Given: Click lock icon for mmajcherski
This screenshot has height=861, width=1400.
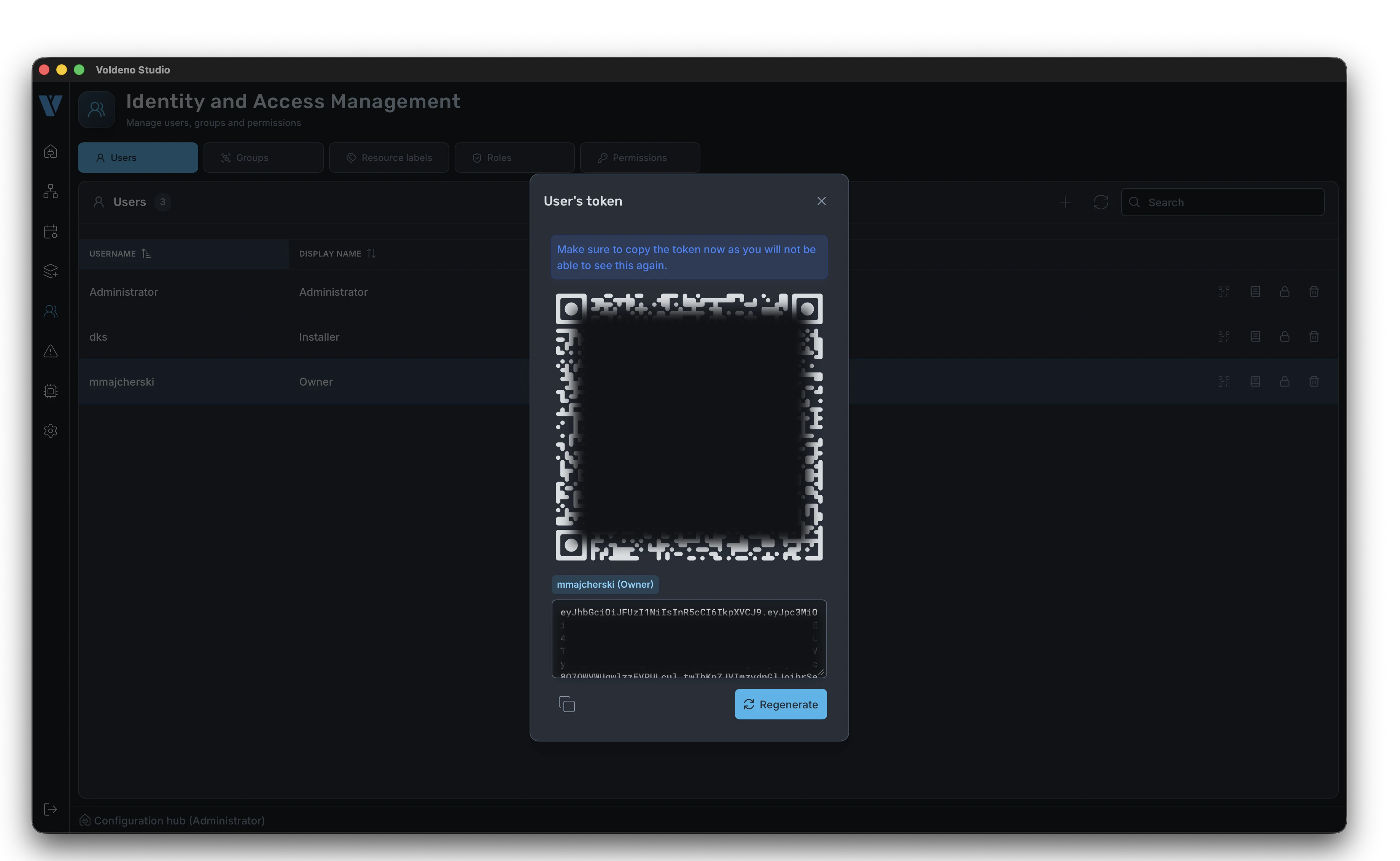Looking at the screenshot, I should coord(1284,381).
